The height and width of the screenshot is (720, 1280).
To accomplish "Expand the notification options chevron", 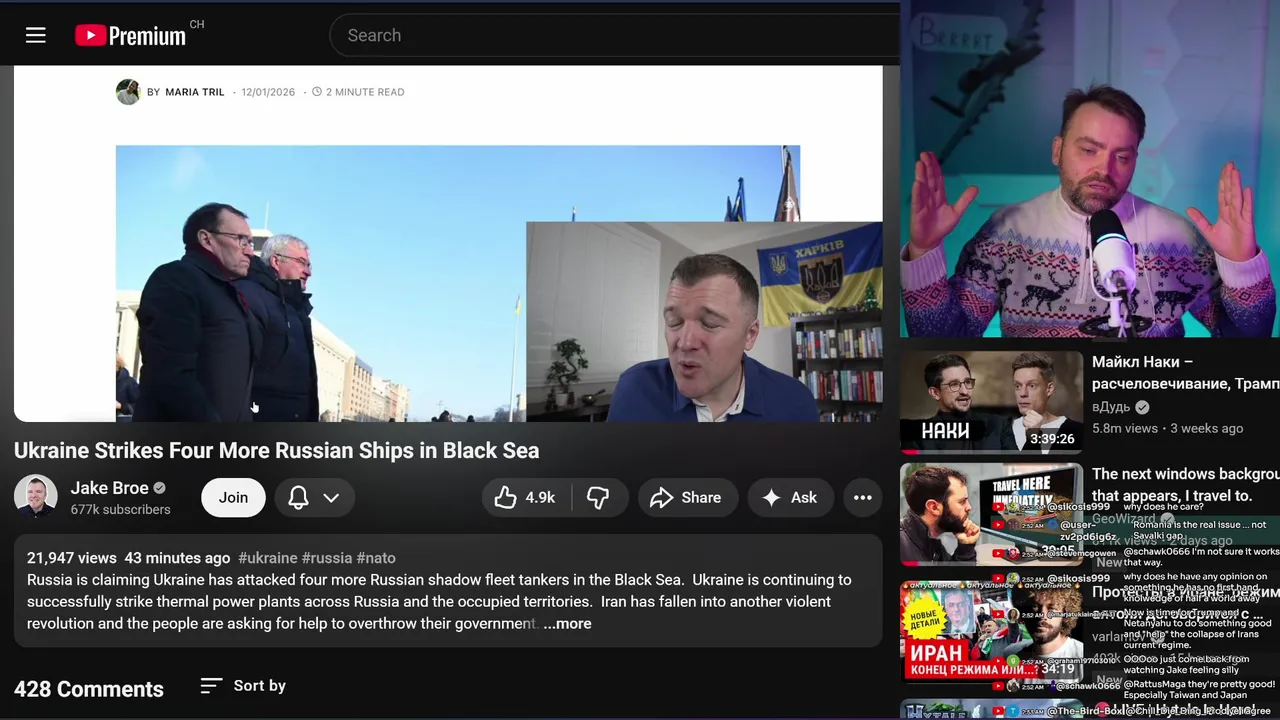I will point(331,498).
